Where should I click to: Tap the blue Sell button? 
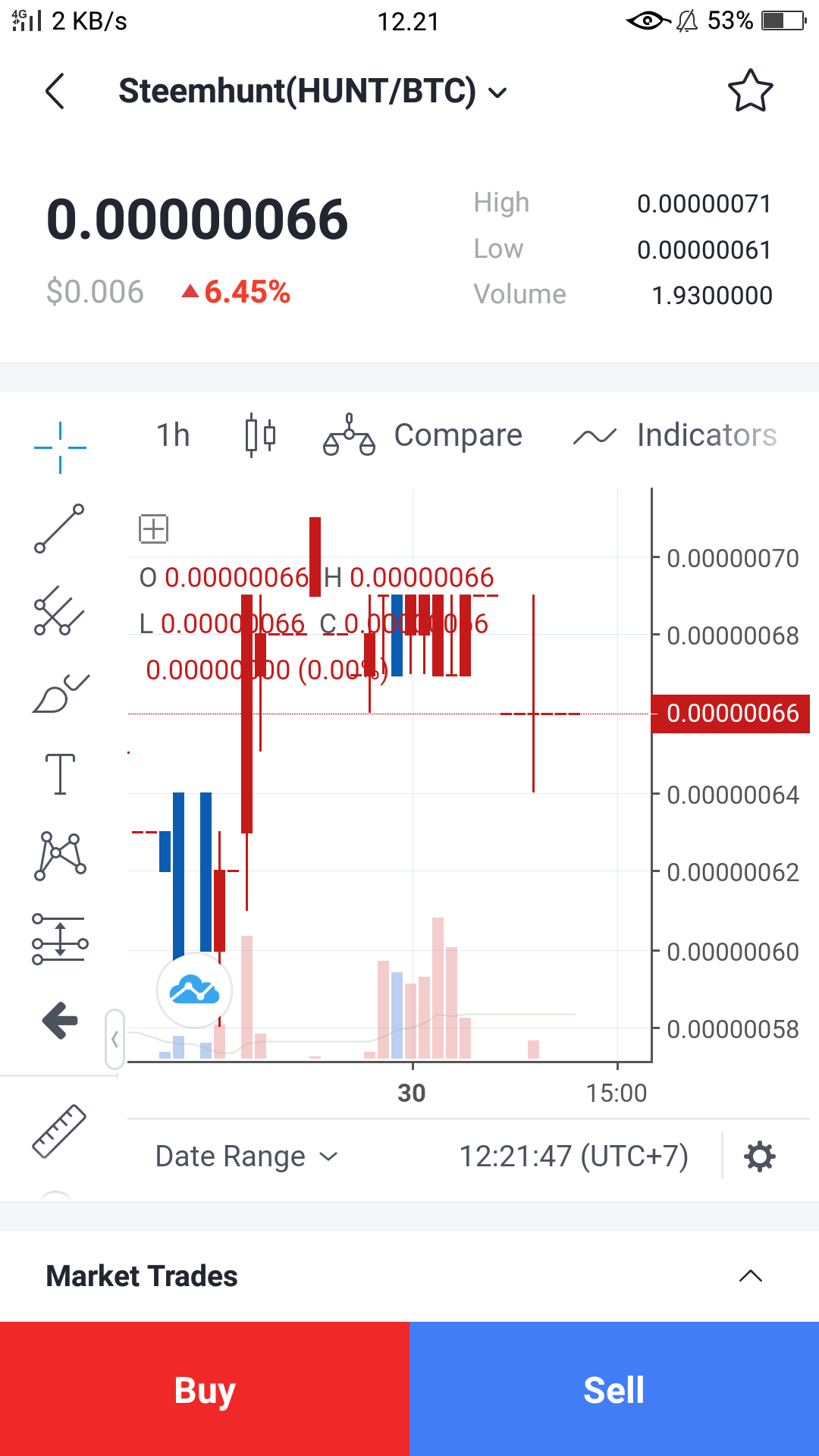click(x=614, y=1389)
